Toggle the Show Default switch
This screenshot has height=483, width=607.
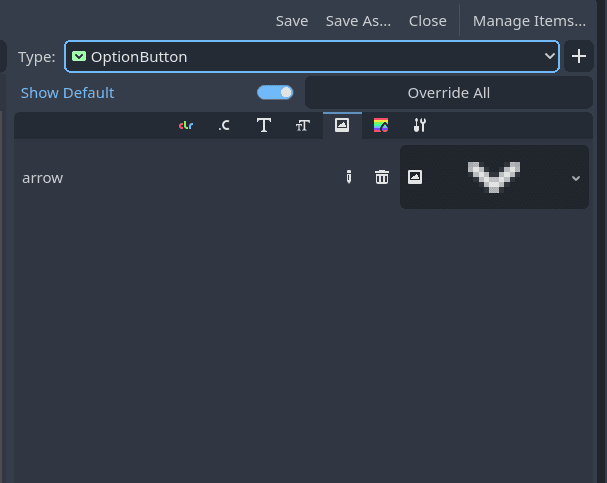[x=275, y=92]
